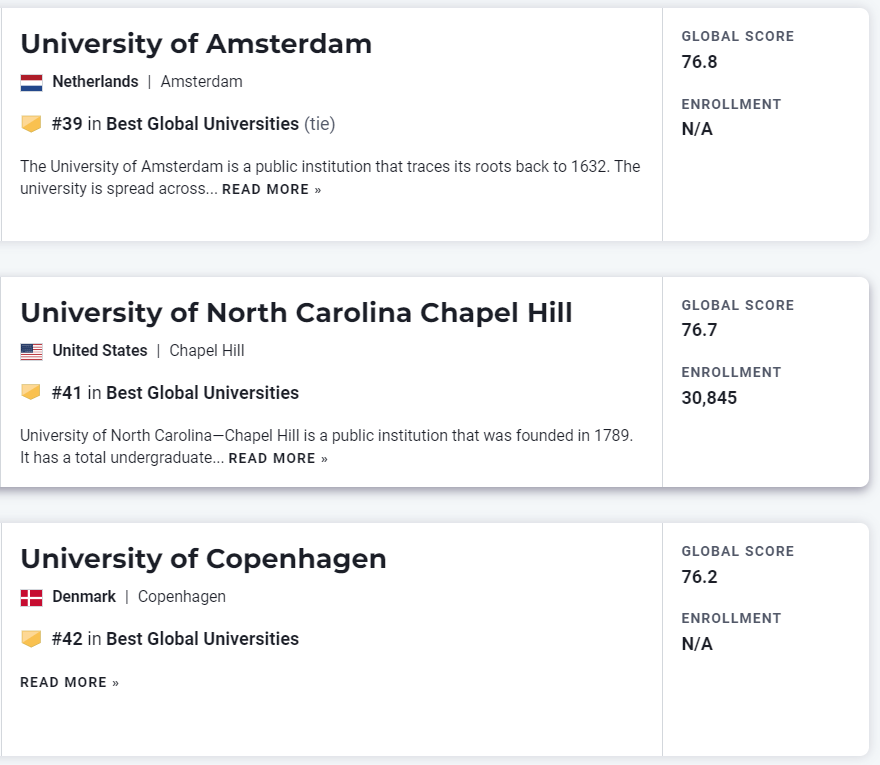880x765 pixels.
Task: Click Best Global Universities link for Chapel Hill
Action: (202, 393)
